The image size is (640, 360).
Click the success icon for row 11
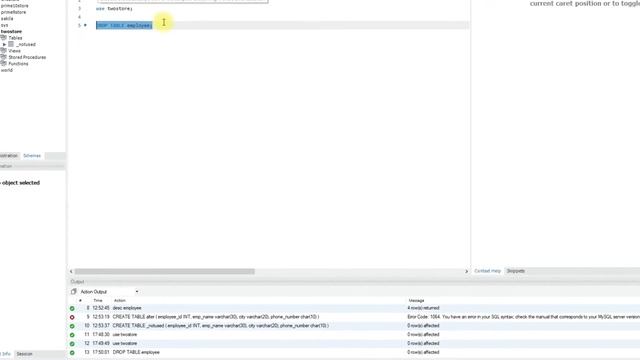click(72, 335)
